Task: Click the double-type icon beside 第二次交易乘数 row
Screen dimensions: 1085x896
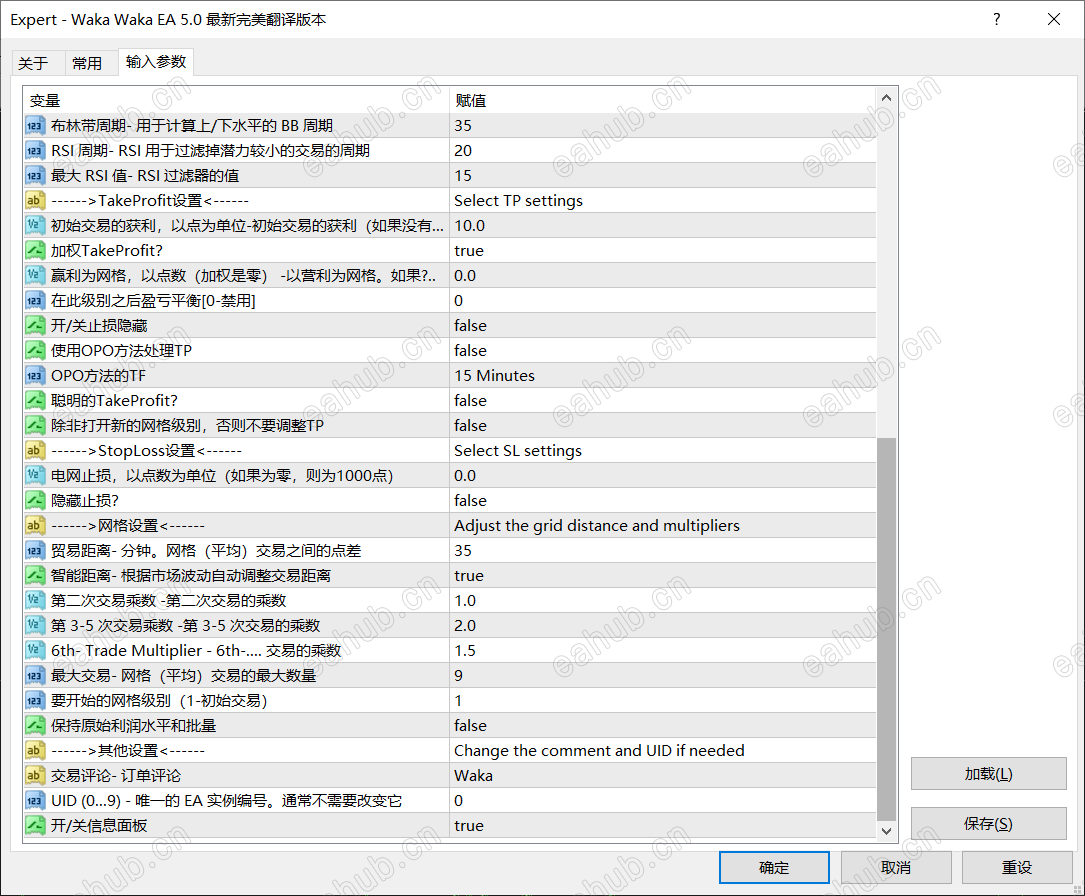Action: click(x=35, y=601)
